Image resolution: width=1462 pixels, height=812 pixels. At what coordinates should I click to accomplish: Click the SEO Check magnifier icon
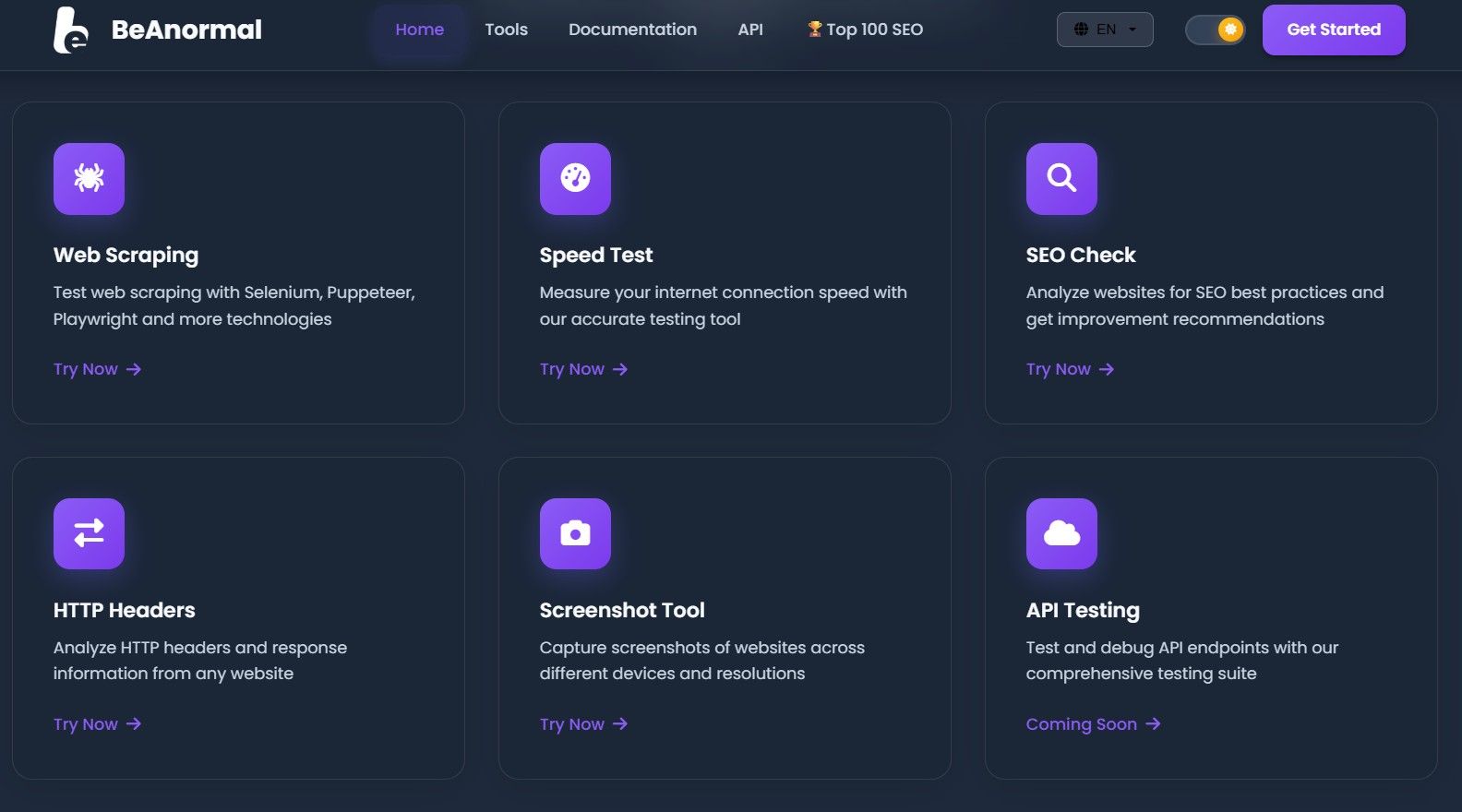point(1061,178)
